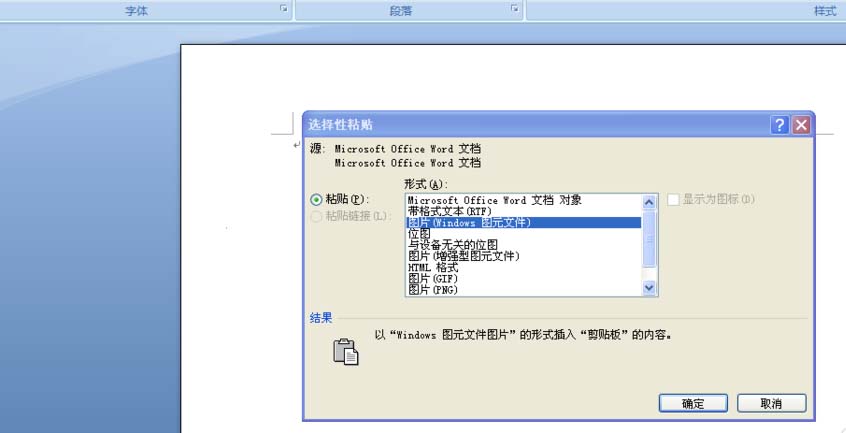Open the 段落 group dialog launcher
Screen dimensions: 846x433
515,8
